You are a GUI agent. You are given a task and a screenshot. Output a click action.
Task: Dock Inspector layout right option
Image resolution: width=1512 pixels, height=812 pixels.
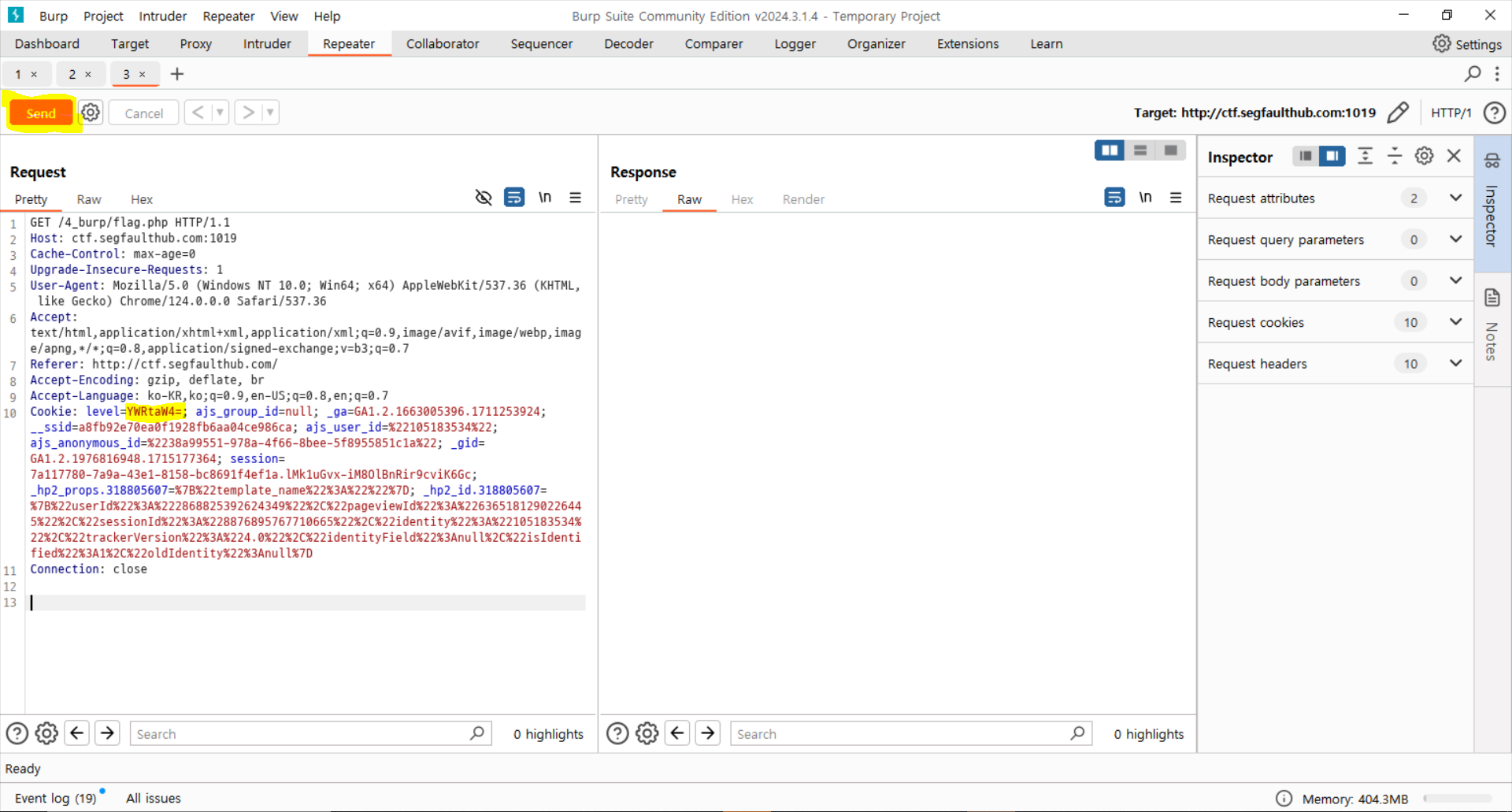point(1332,156)
